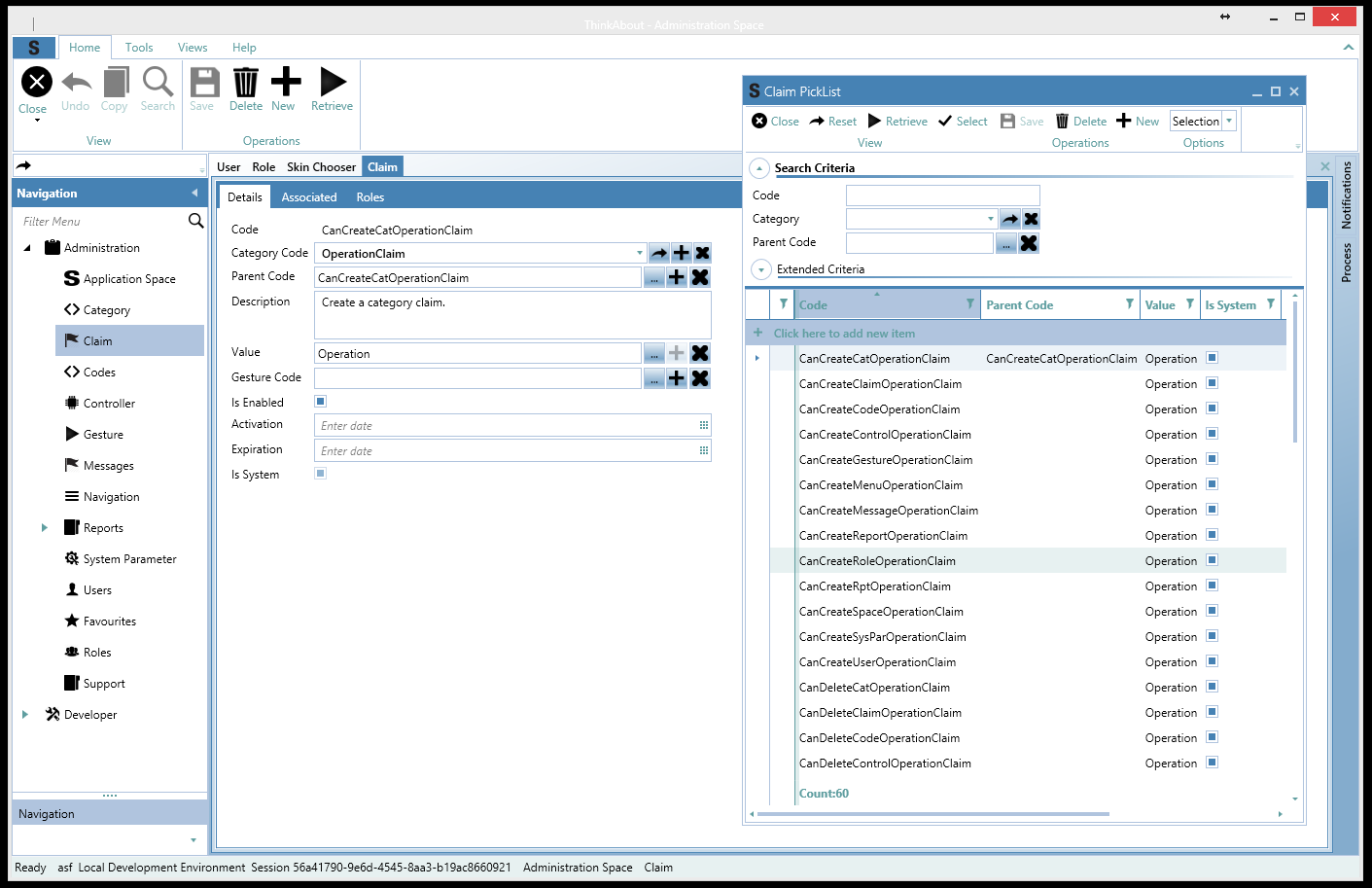Click Reset in Claim PickList toolbar
The height and width of the screenshot is (888, 1372).
(833, 122)
